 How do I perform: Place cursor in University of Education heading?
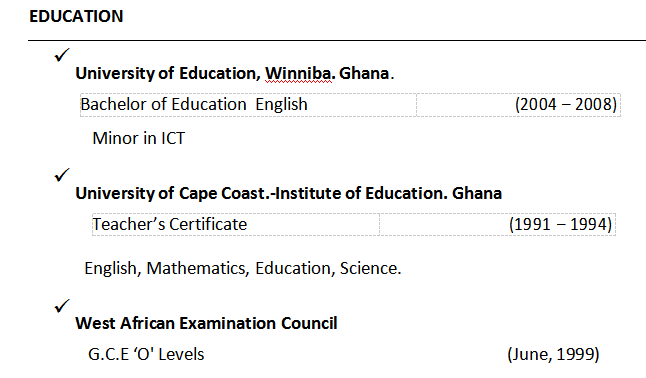tap(234, 73)
